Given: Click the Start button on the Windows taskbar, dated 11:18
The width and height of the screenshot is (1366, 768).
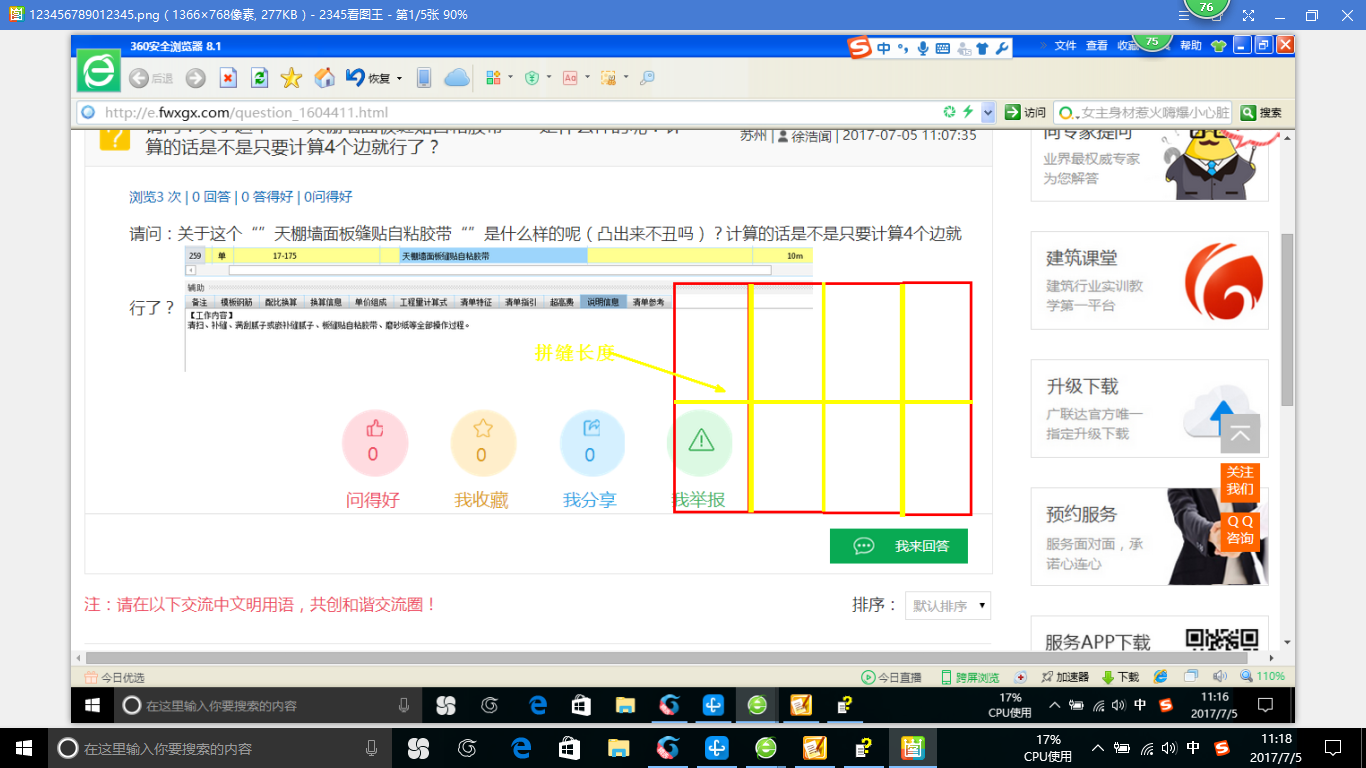Looking at the screenshot, I should point(23,748).
